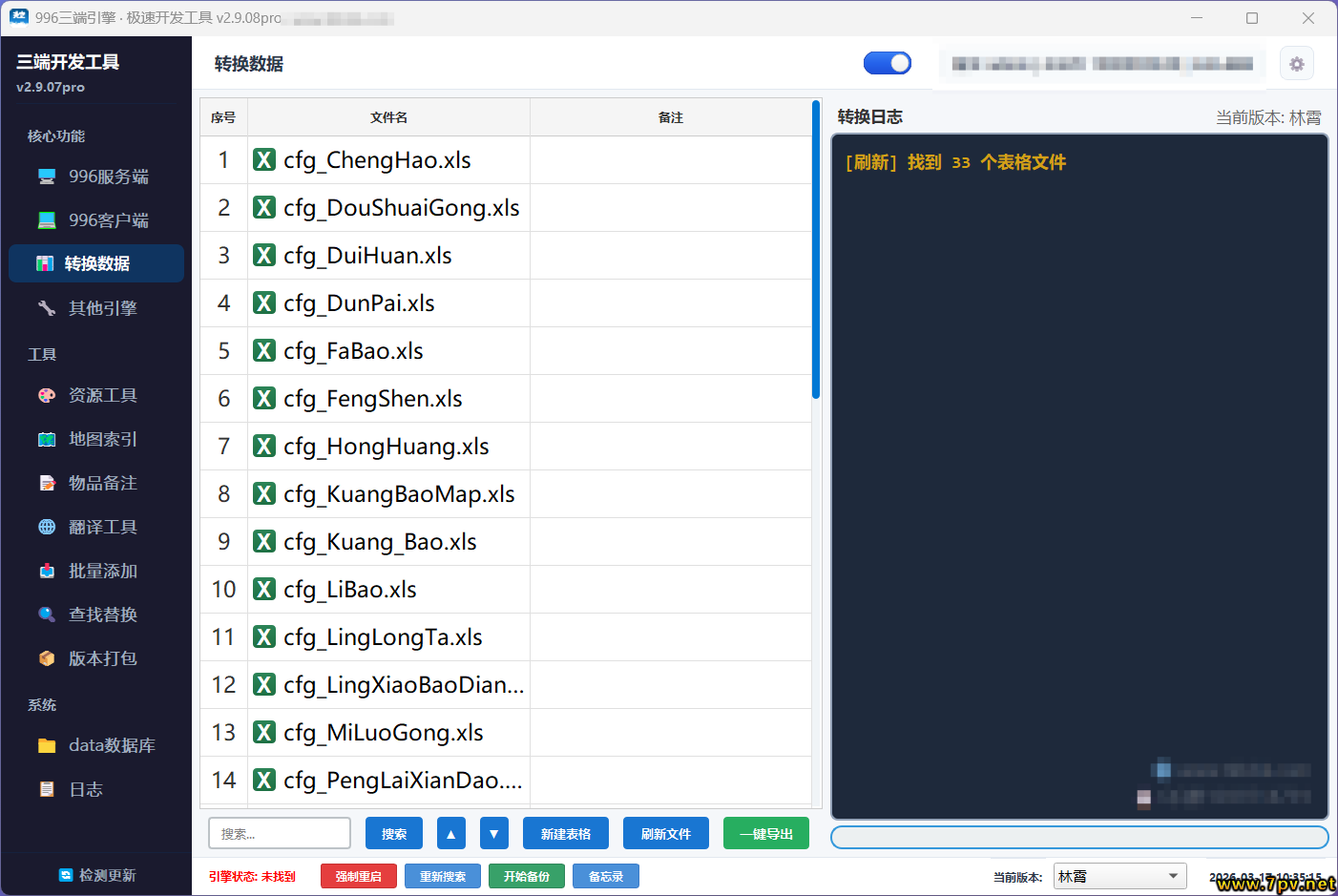1338x896 pixels.
Task: Click the conversion progress bar
Action: point(1078,837)
